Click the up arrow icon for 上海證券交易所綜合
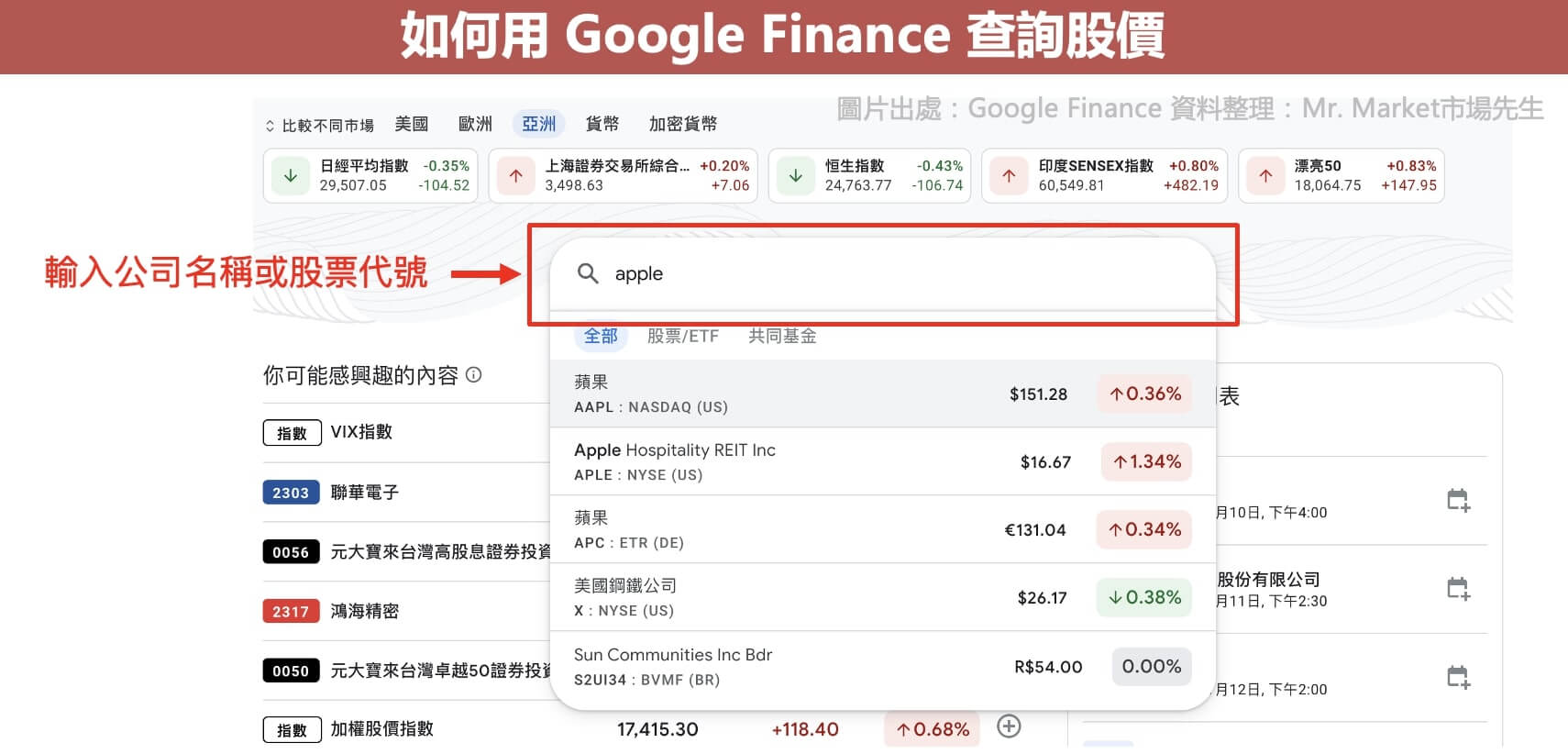The width and height of the screenshot is (1568, 754). tap(516, 175)
